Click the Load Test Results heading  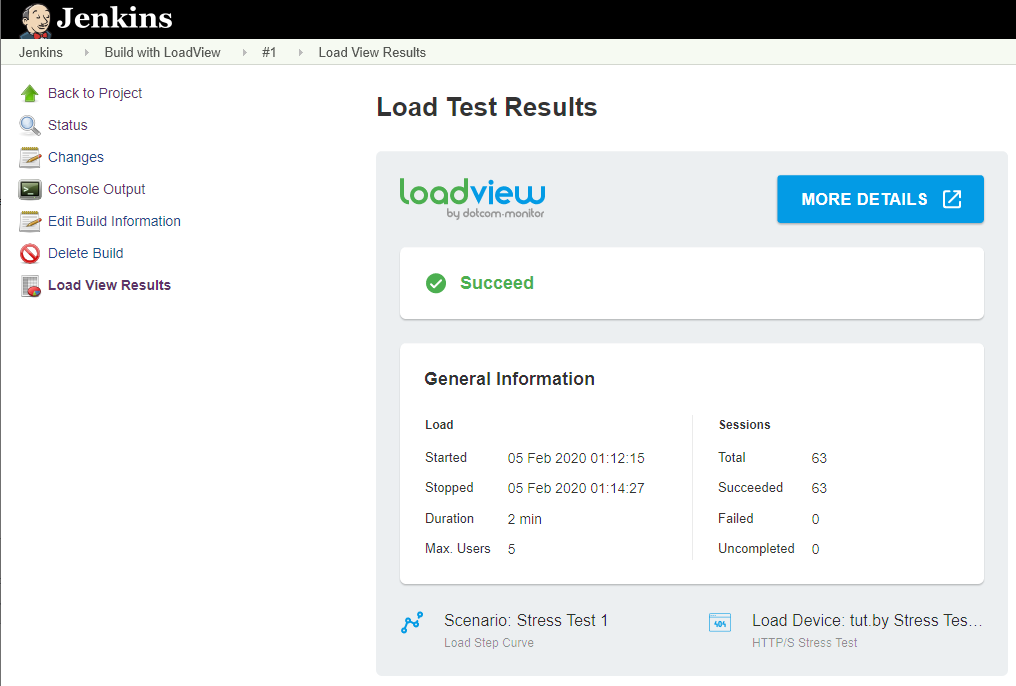487,107
